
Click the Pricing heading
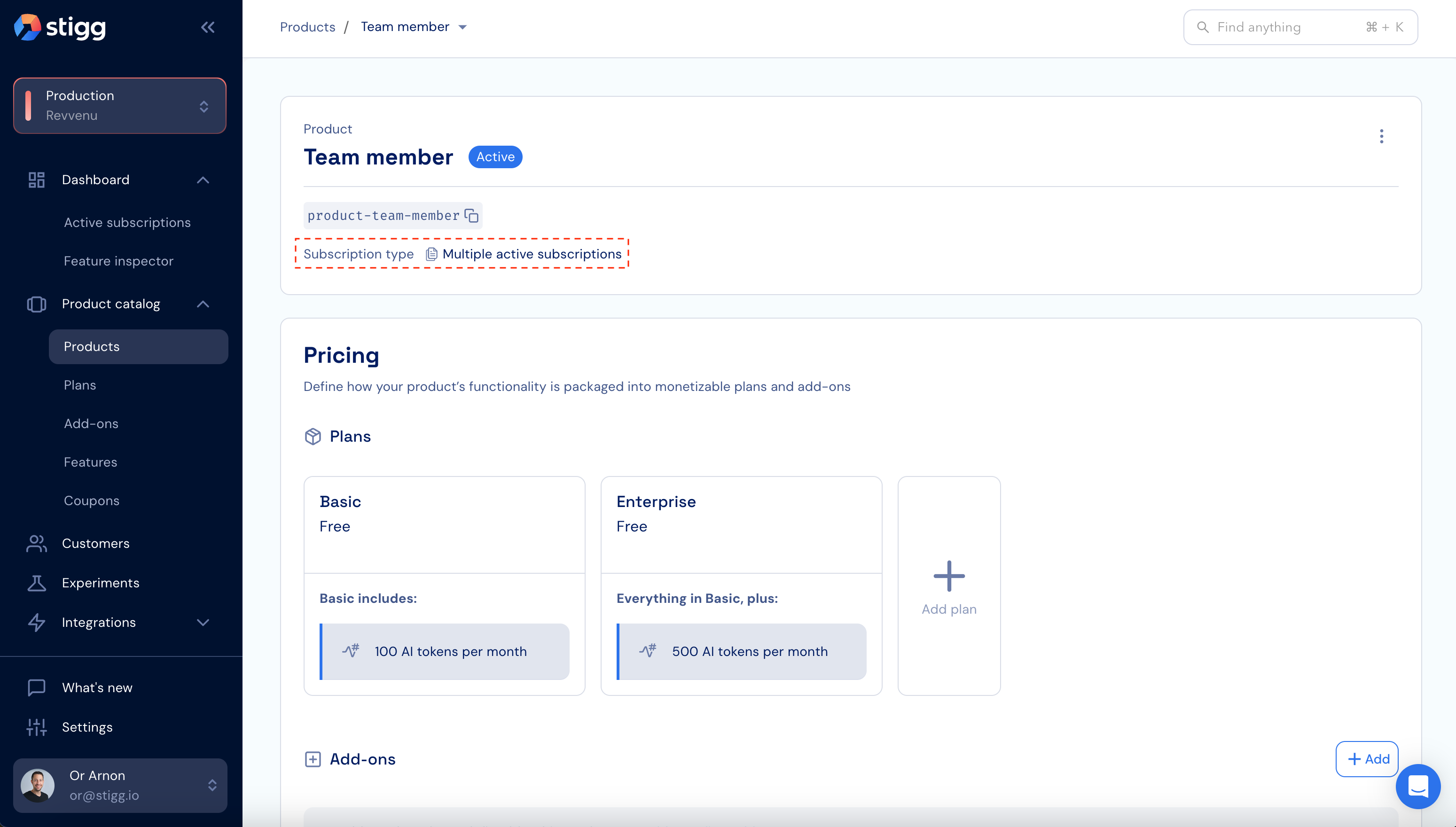(x=341, y=355)
